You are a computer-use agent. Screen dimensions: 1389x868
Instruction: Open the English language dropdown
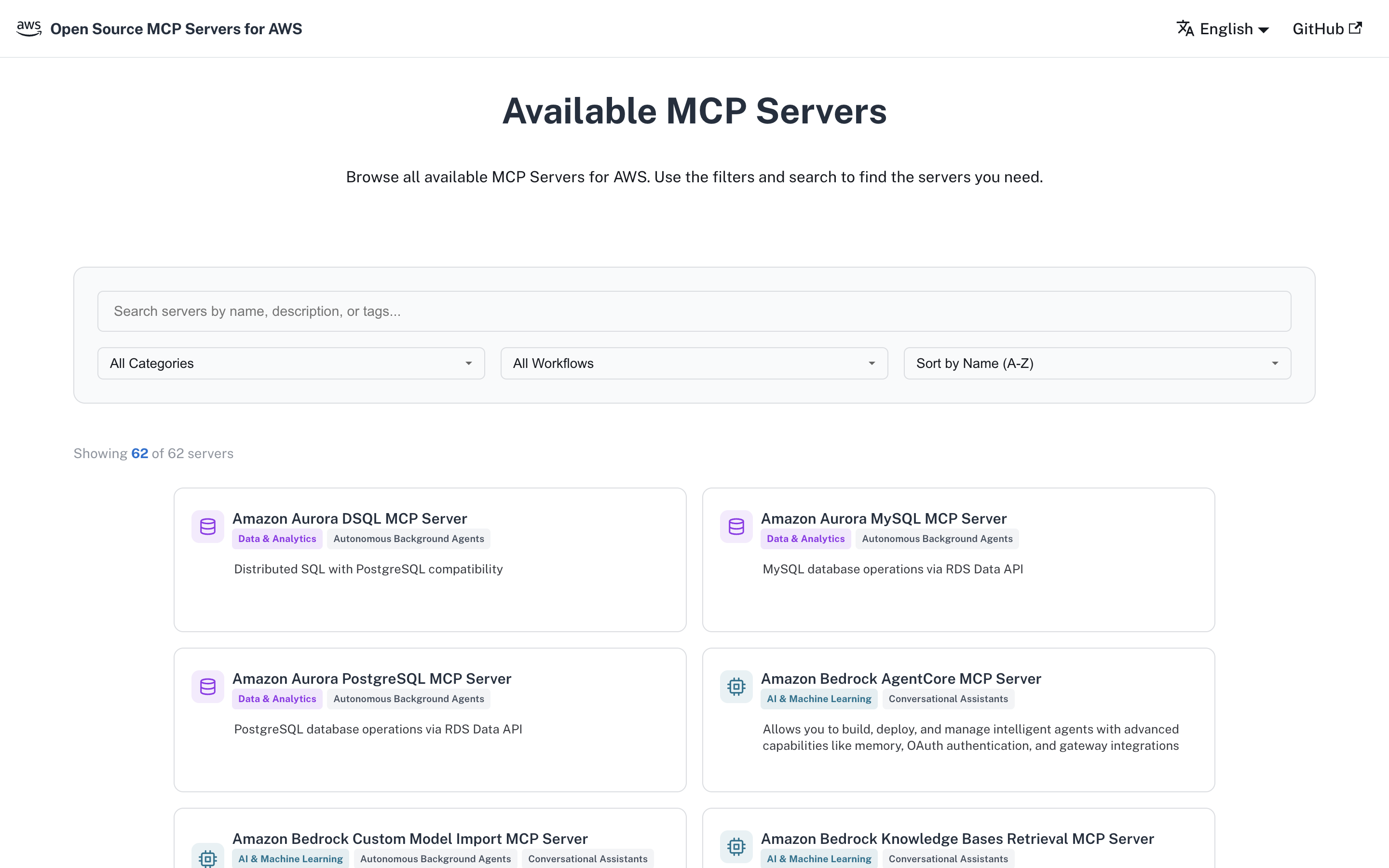1223,29
